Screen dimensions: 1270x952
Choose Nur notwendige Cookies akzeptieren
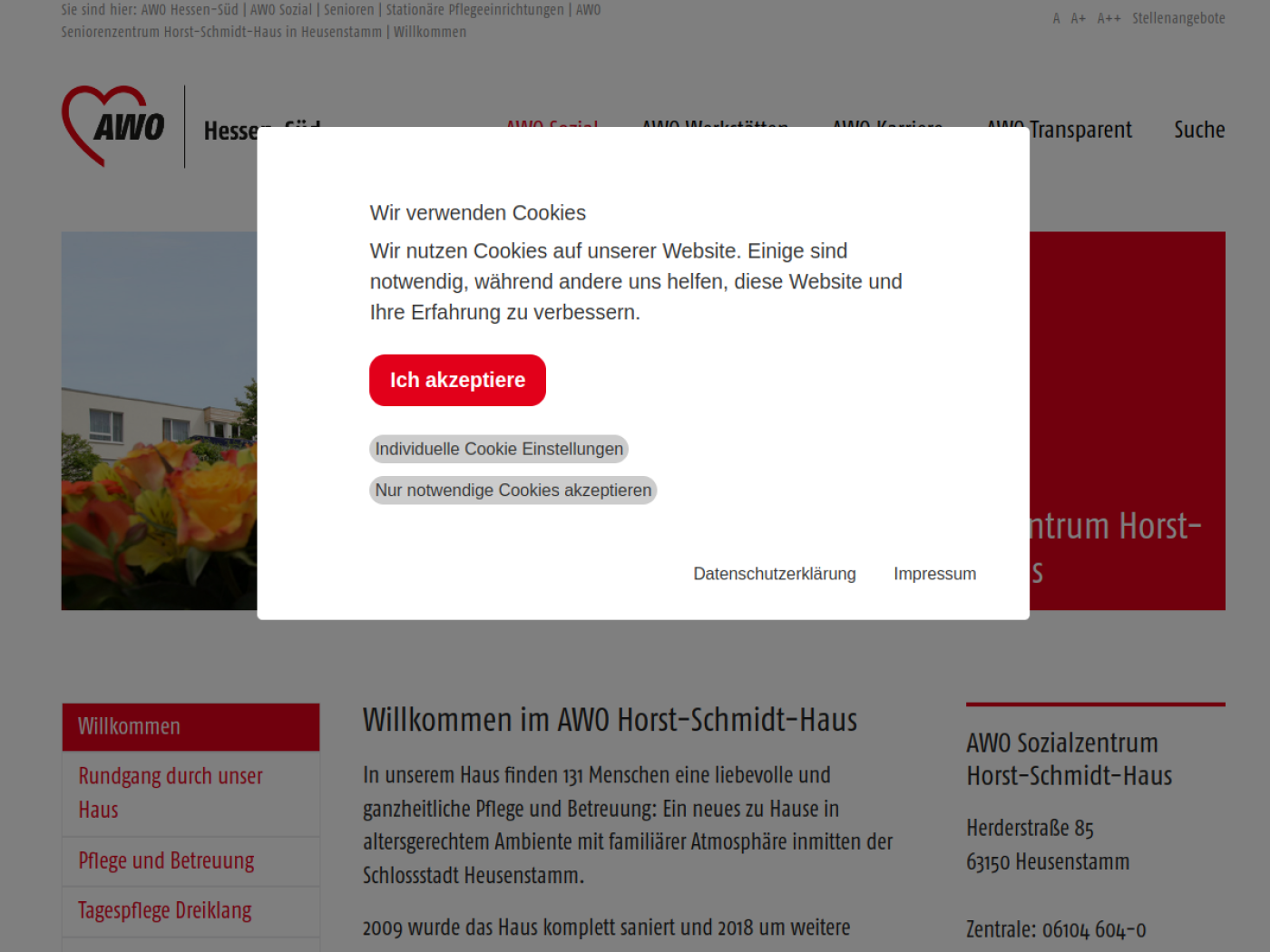513,491
